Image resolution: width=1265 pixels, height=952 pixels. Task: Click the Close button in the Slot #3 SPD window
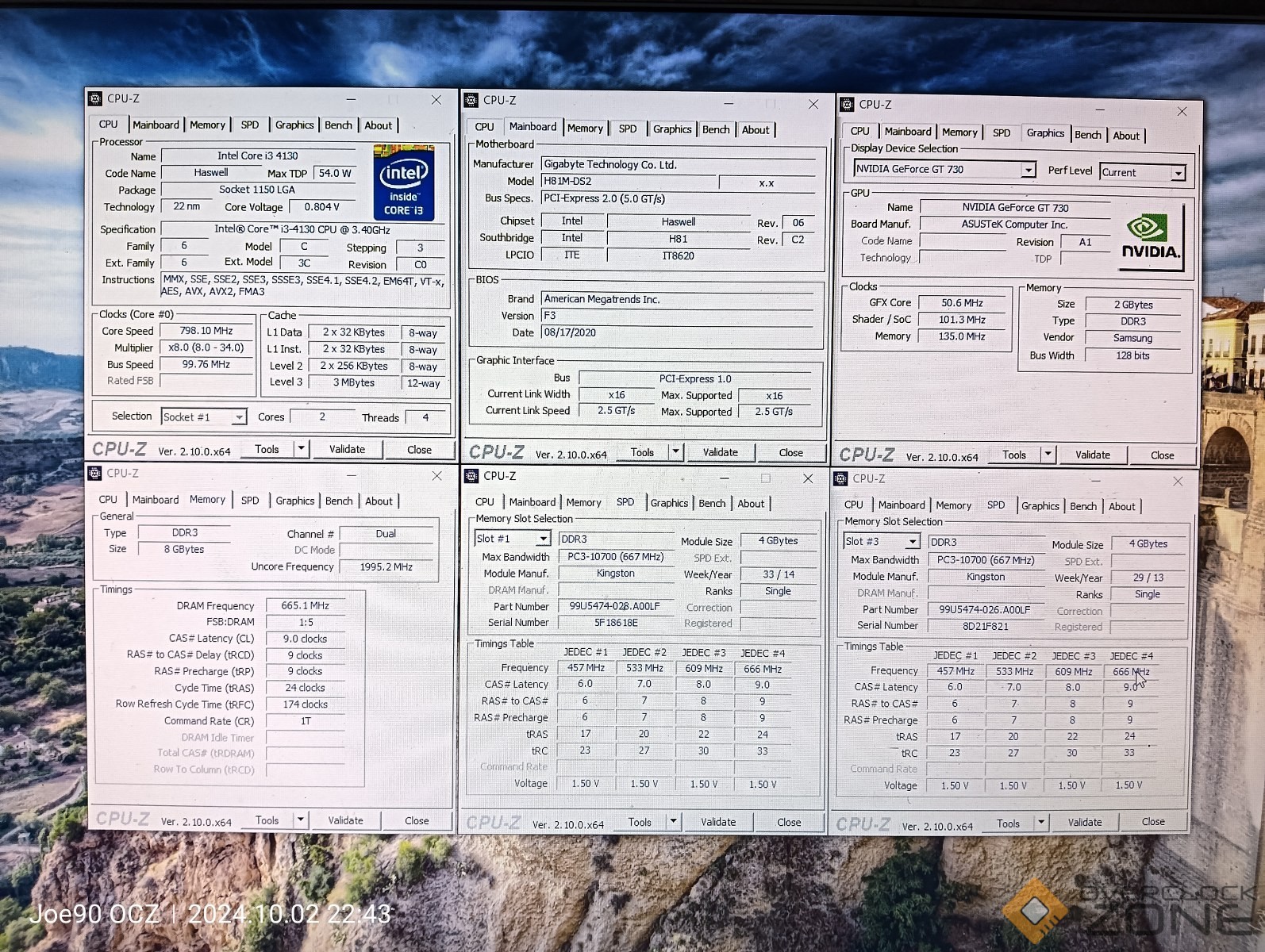(x=1153, y=822)
